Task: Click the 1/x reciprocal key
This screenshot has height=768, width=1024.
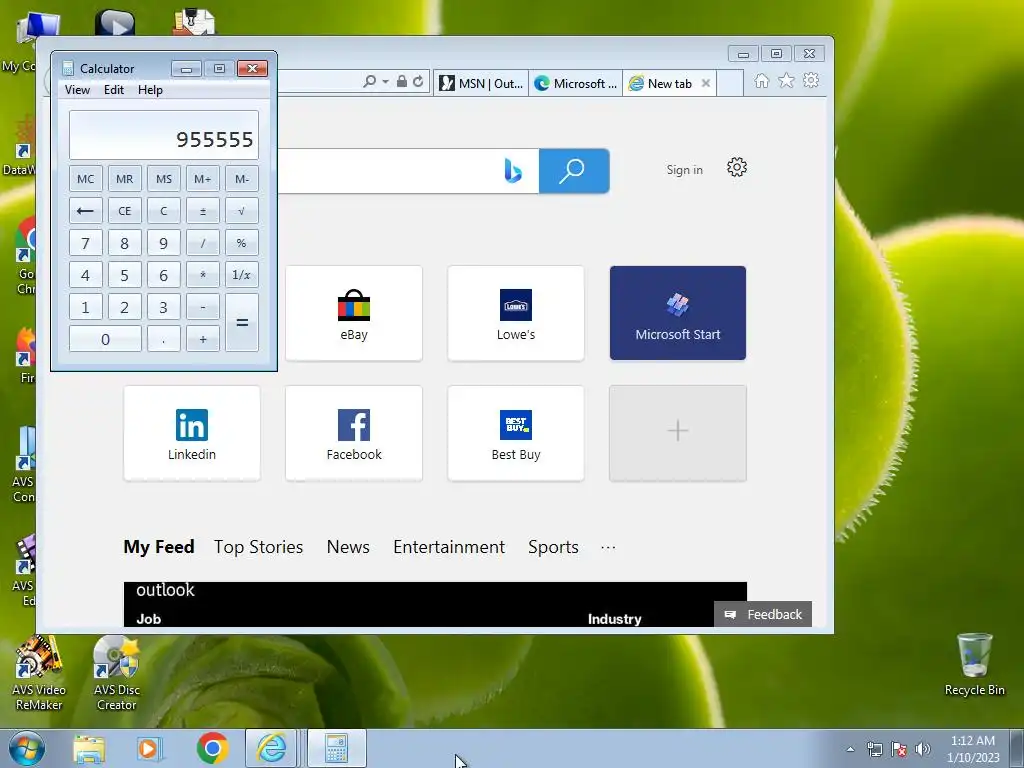Action: [242, 275]
